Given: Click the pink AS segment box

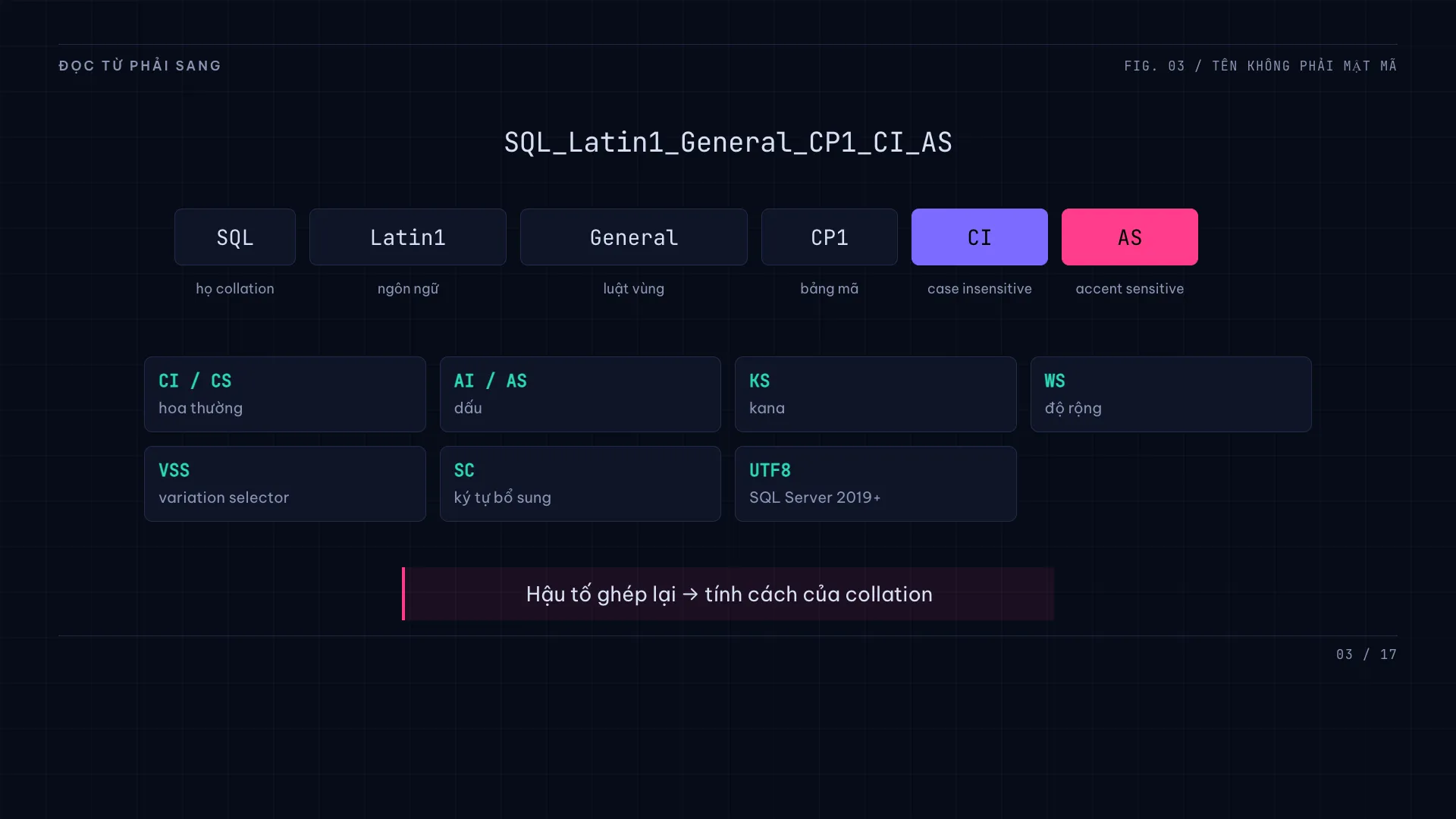Looking at the screenshot, I should [x=1130, y=237].
